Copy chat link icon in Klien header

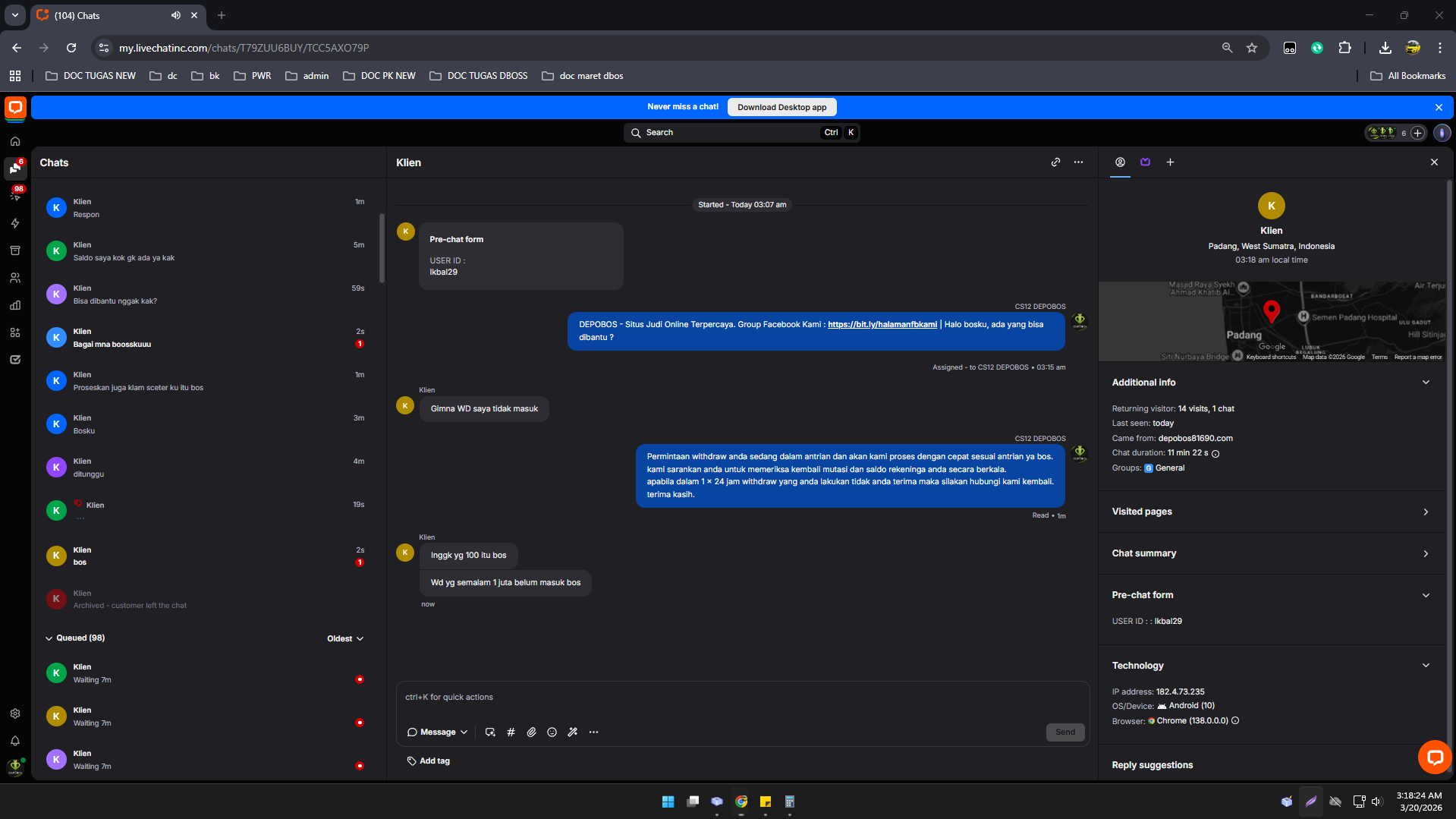(1055, 162)
